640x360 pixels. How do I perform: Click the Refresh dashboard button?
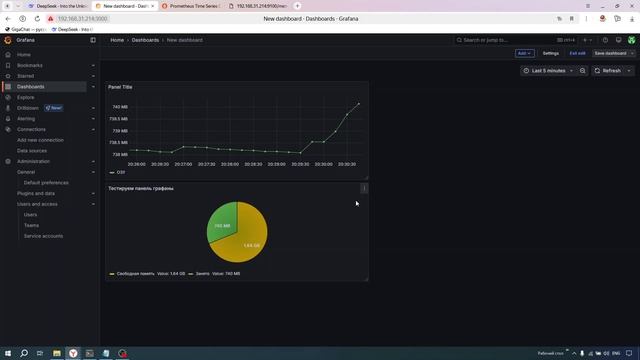coord(607,71)
